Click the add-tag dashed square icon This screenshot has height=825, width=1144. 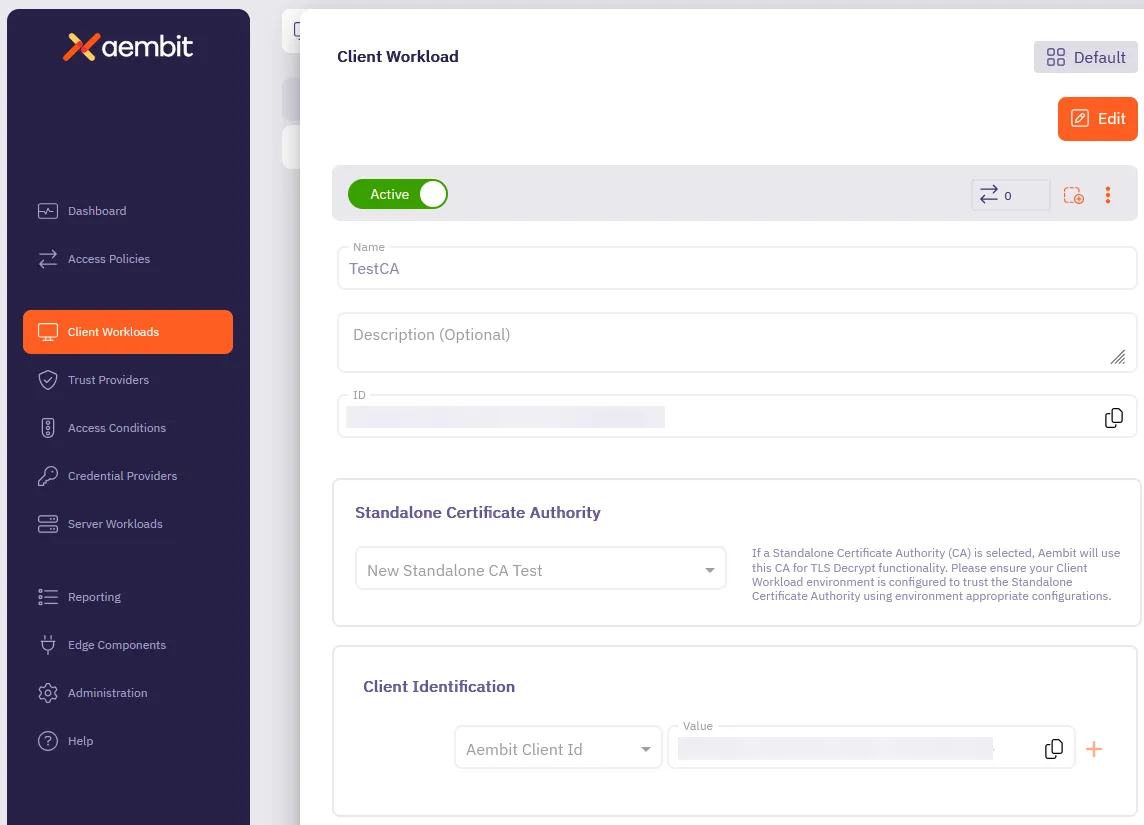[x=1073, y=195]
